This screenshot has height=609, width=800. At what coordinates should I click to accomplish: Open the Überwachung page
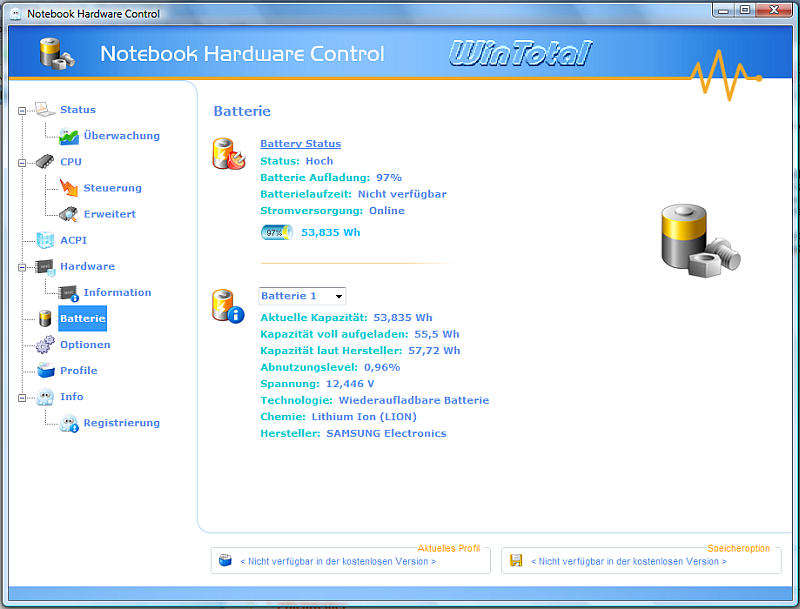click(x=121, y=136)
